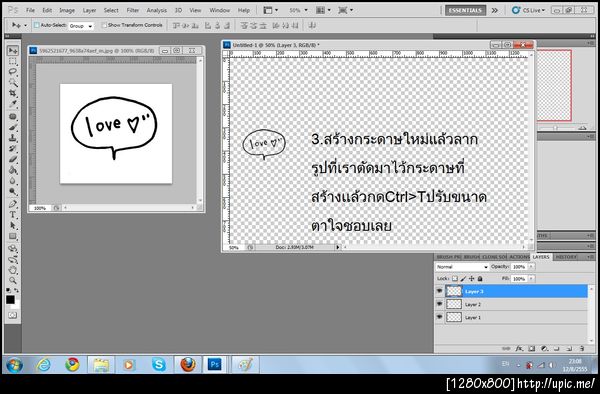This screenshot has height=394, width=600.
Task: Click the Opacity 100% input field
Action: coord(520,267)
